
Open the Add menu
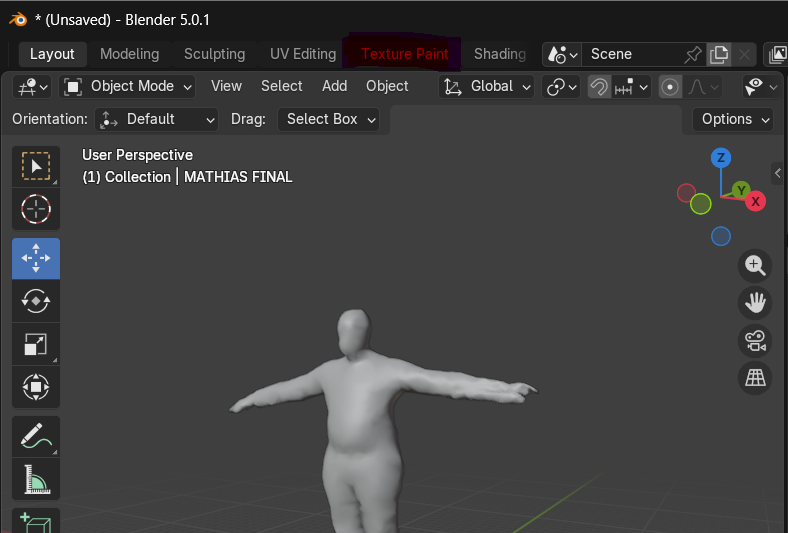point(334,86)
